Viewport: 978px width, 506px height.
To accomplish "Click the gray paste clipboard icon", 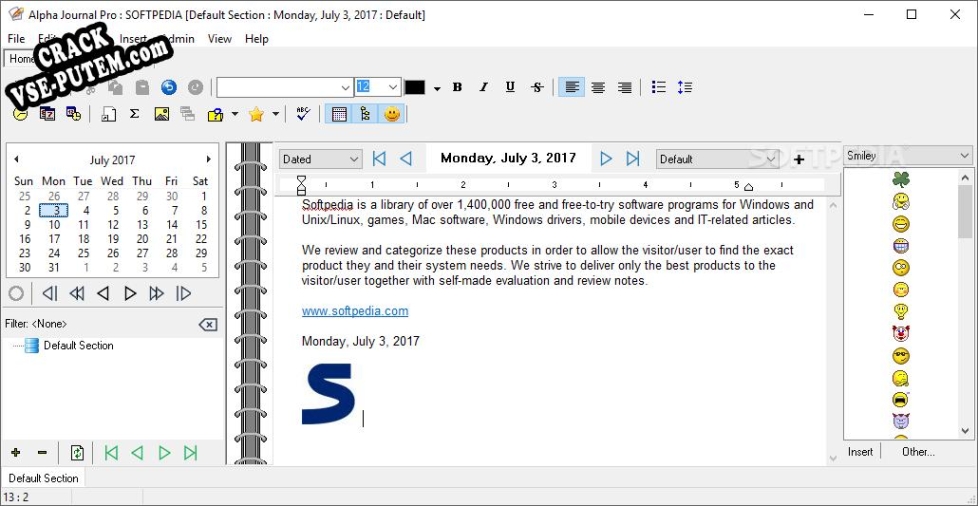I will (142, 87).
